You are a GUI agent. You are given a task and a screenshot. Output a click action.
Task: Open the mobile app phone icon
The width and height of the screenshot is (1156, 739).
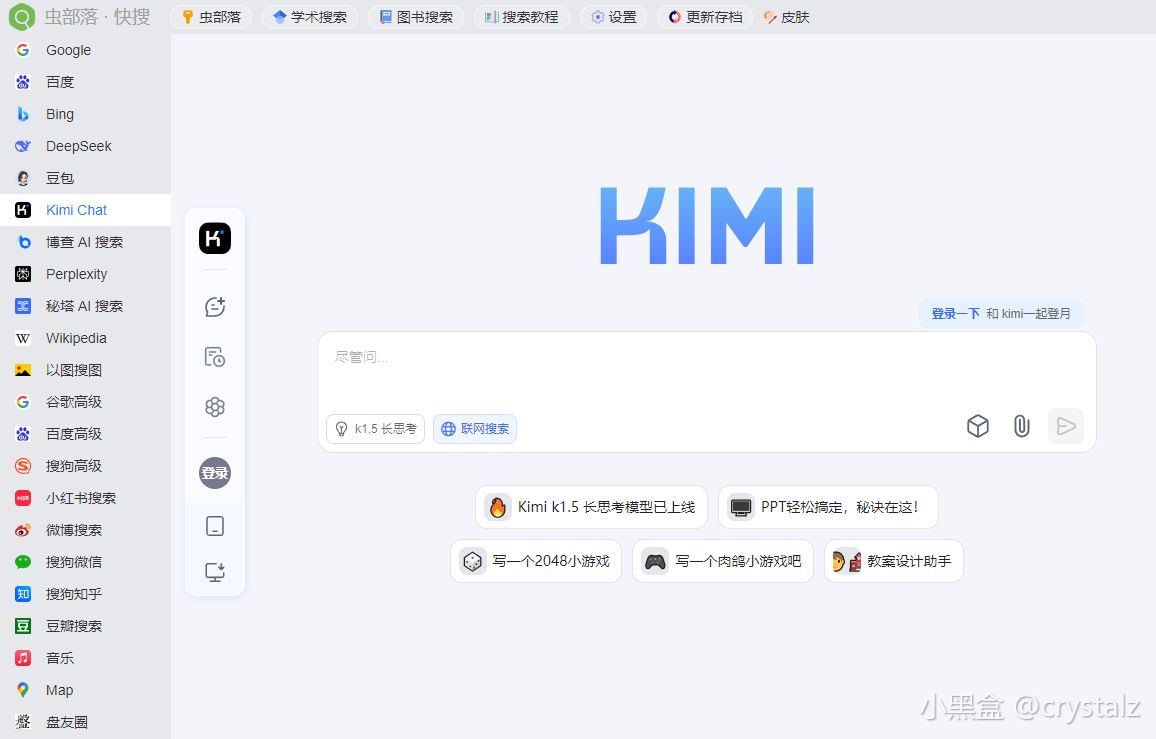pyautogui.click(x=215, y=526)
